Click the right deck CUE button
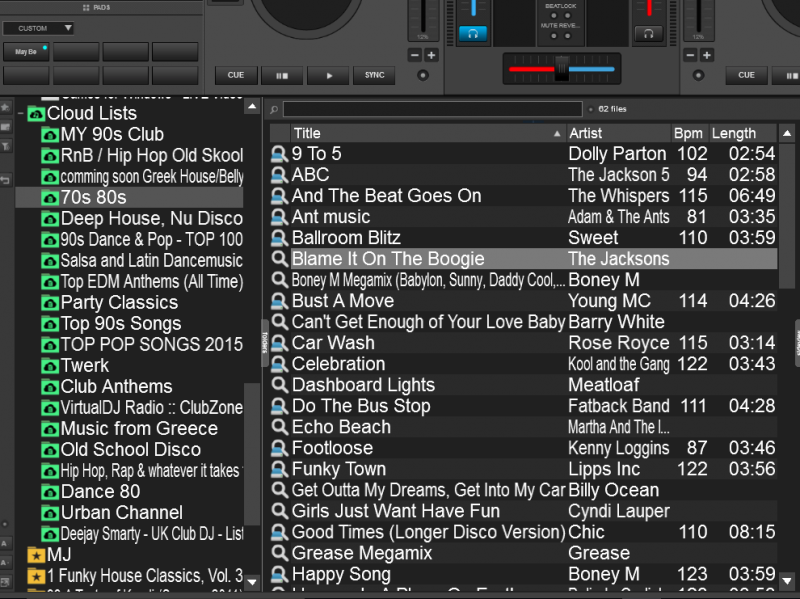This screenshot has width=800, height=599. point(746,75)
